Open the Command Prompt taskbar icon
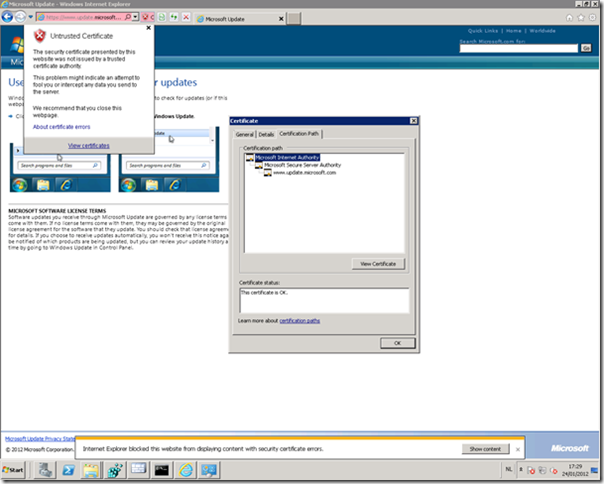Screen dimensions: 604x484 [x=162, y=470]
